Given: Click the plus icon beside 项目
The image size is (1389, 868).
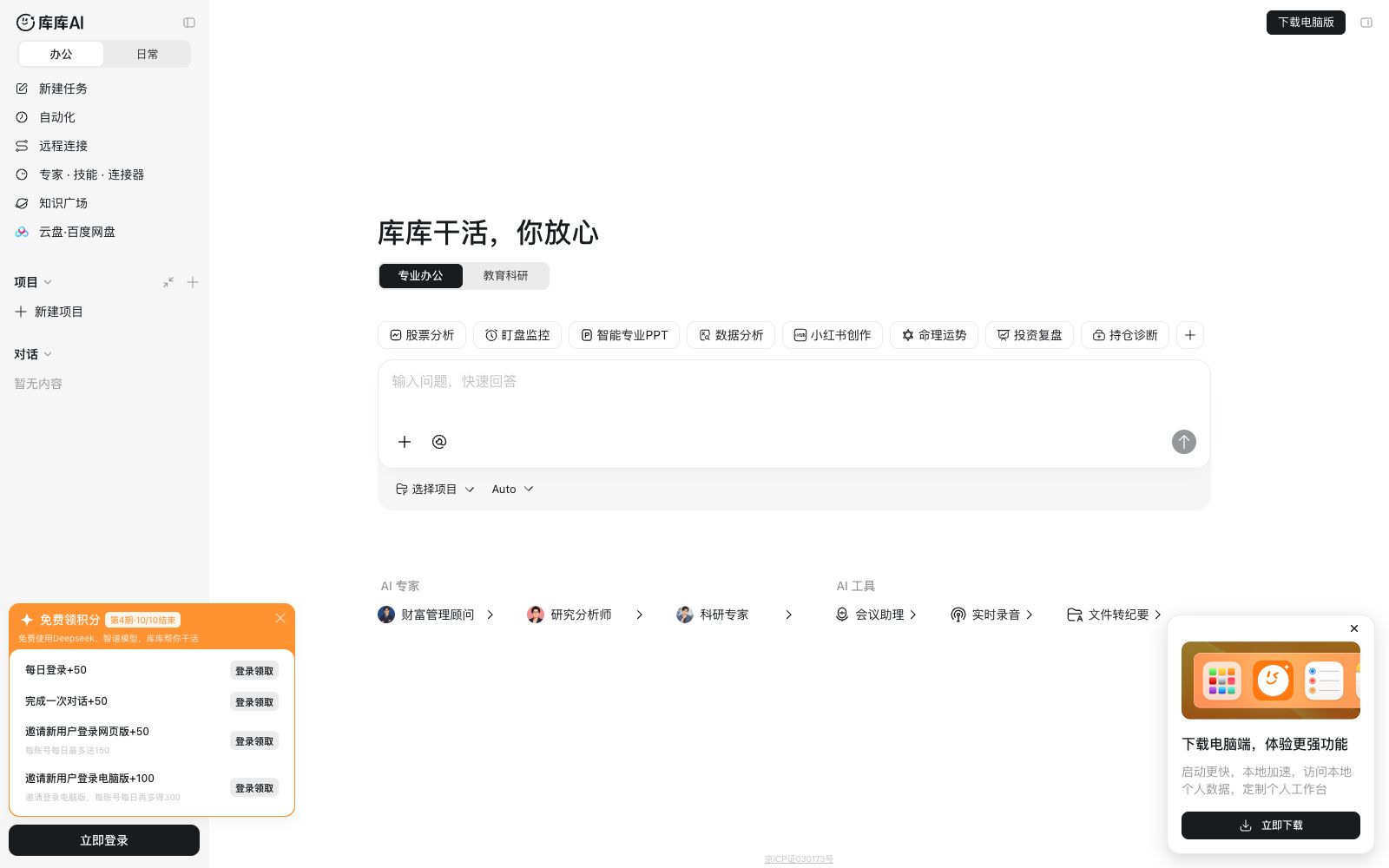Looking at the screenshot, I should pos(193,282).
